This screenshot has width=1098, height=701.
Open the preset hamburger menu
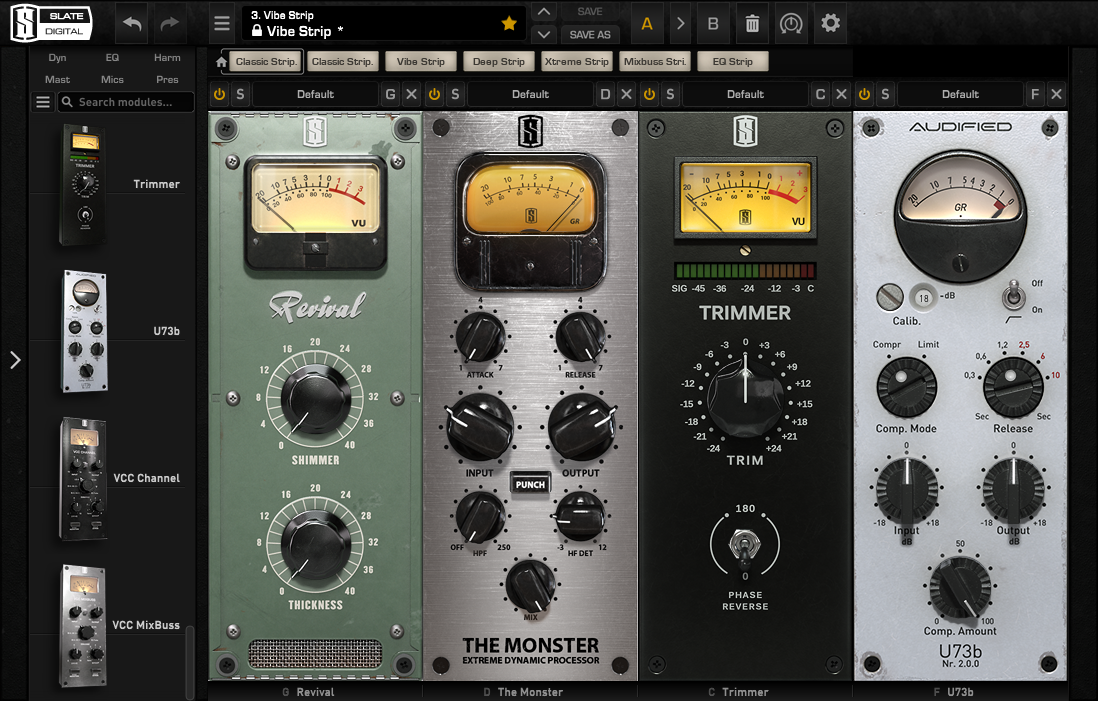[x=222, y=23]
